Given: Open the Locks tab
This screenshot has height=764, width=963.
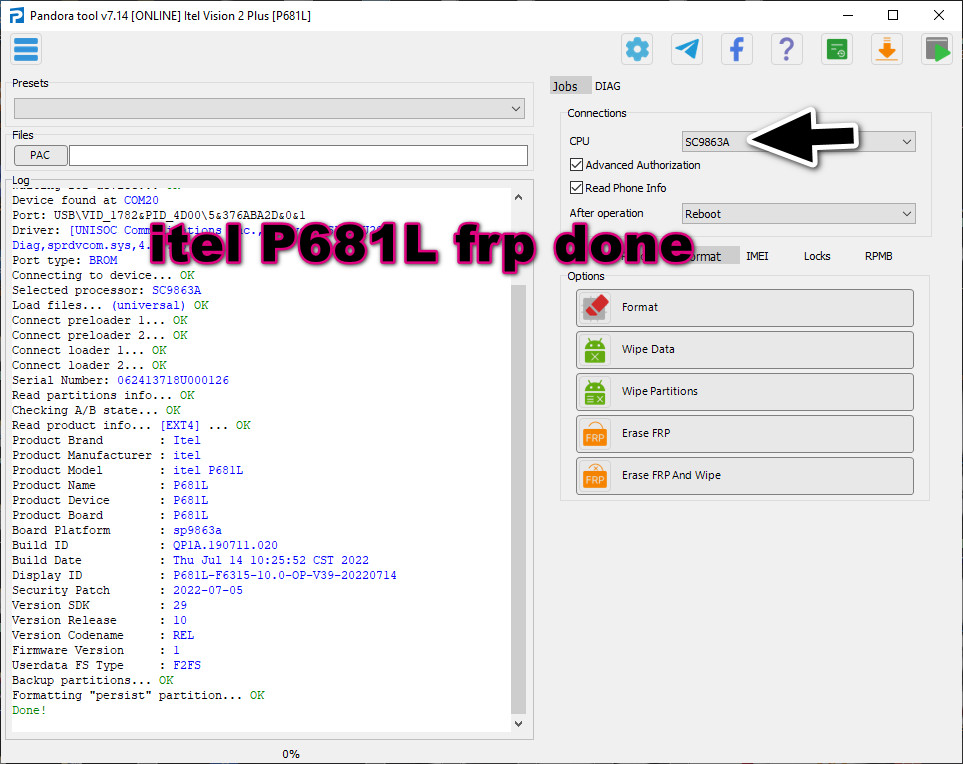Looking at the screenshot, I should [817, 256].
